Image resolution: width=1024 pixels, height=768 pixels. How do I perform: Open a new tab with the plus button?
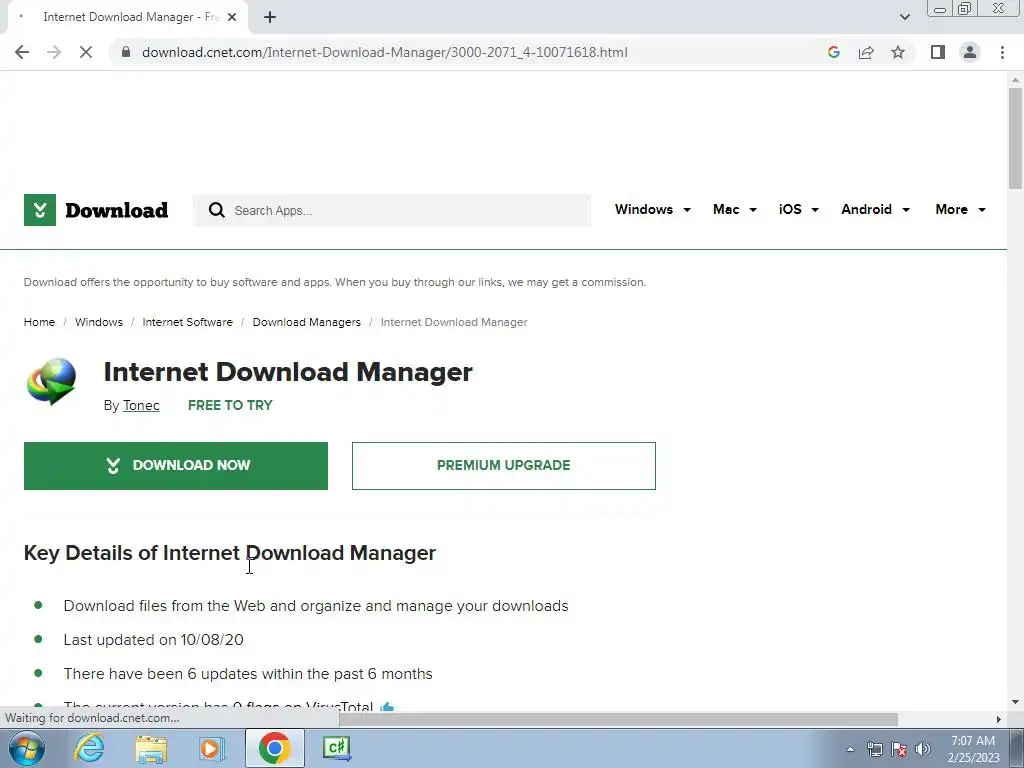point(270,17)
